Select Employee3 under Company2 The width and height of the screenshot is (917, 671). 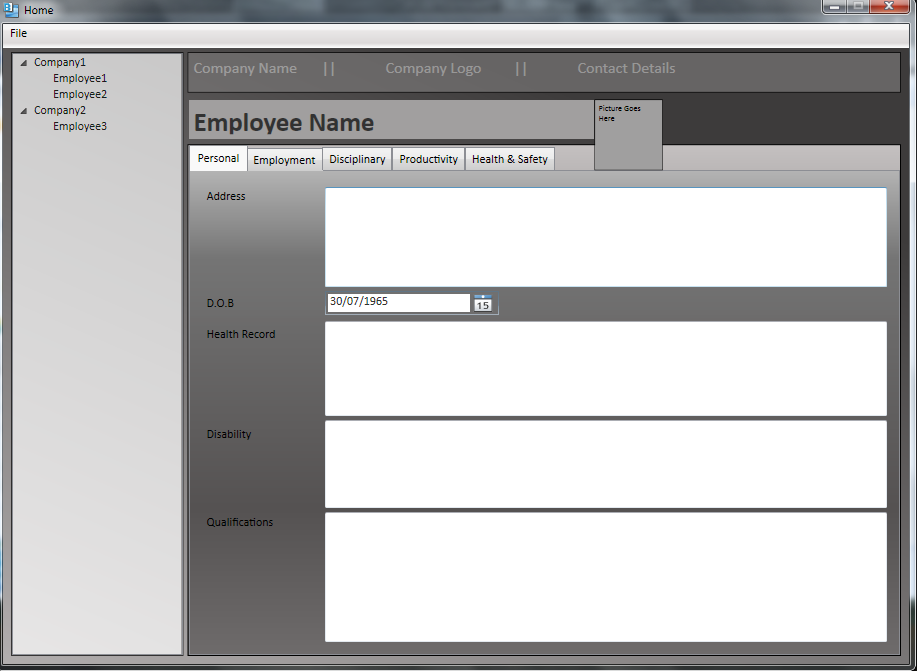(80, 126)
